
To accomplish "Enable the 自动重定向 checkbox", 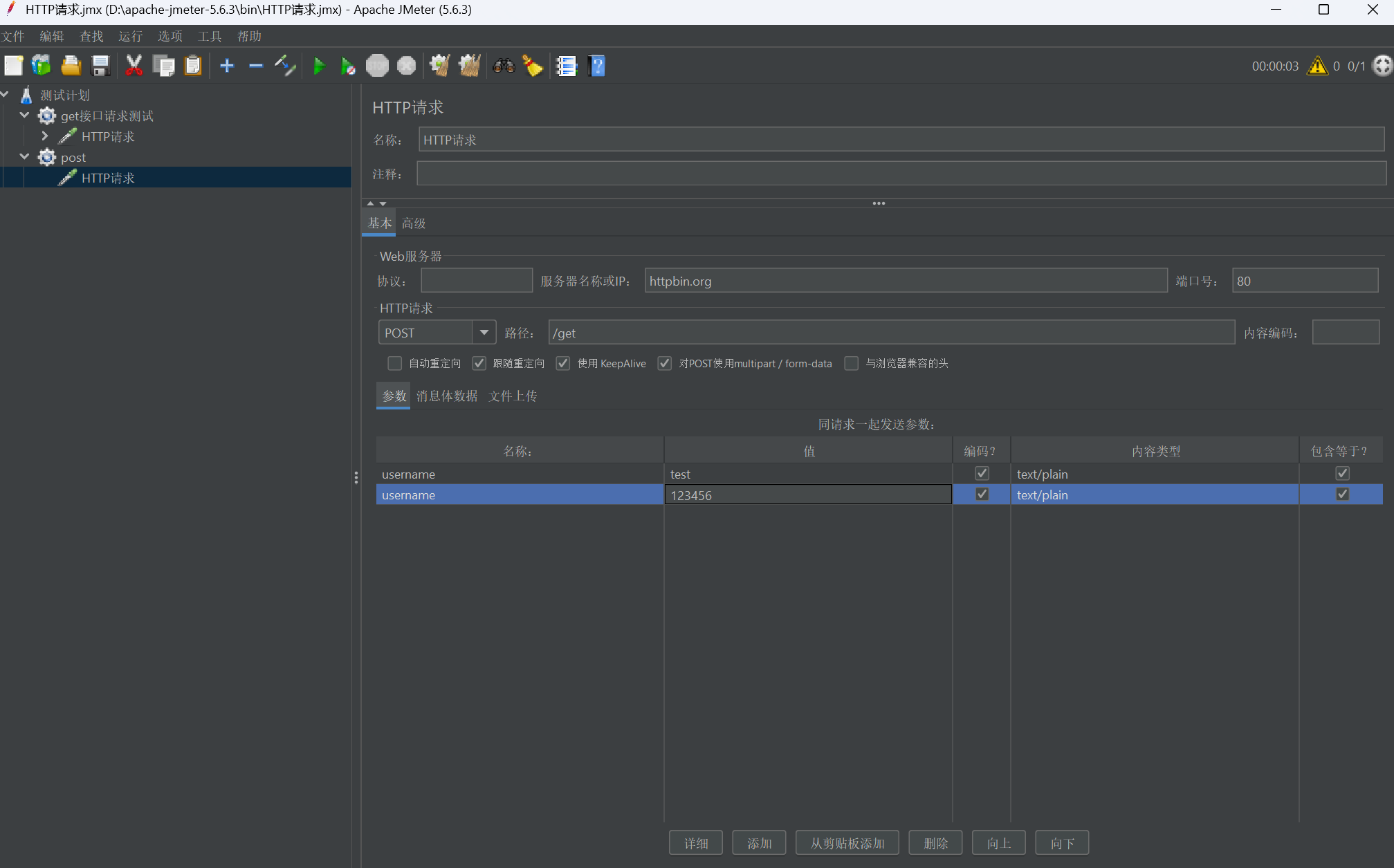I will pos(395,363).
